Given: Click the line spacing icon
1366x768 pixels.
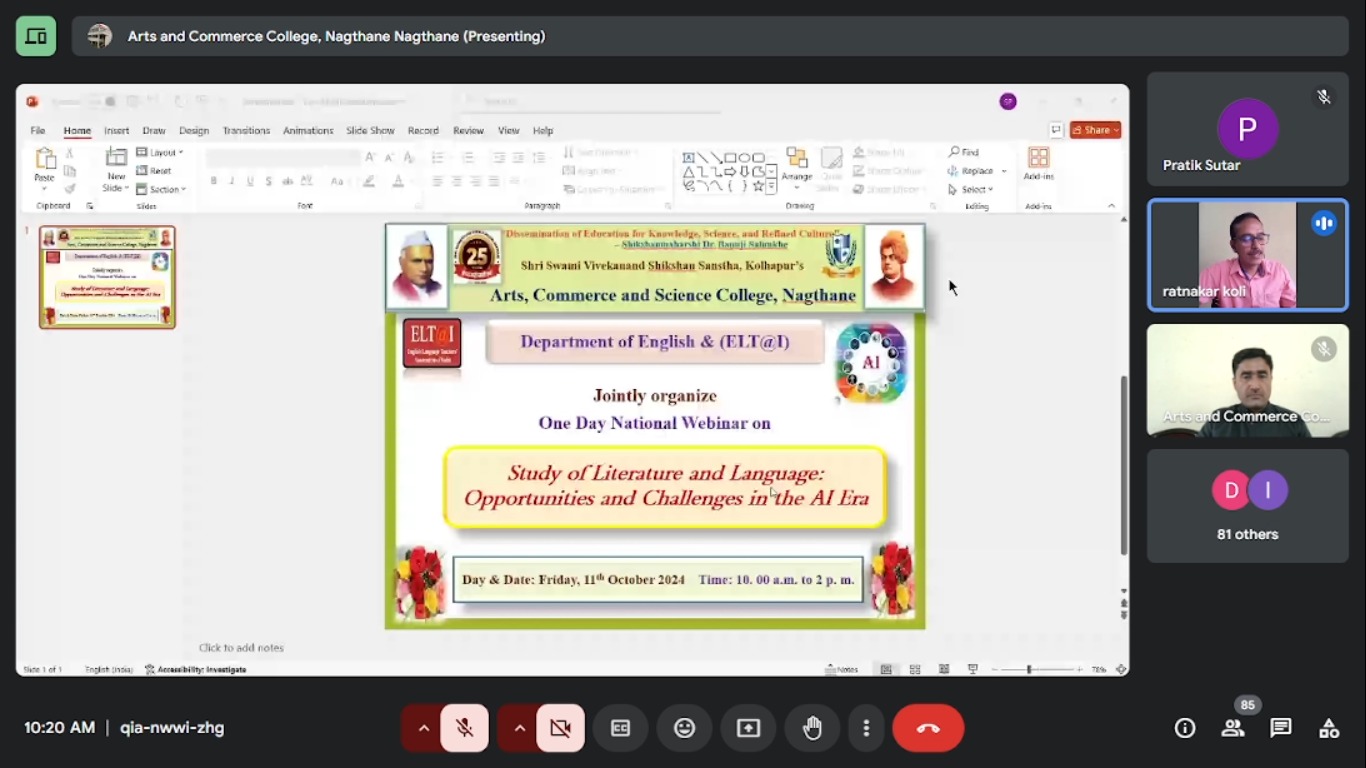Looking at the screenshot, I should point(539,157).
